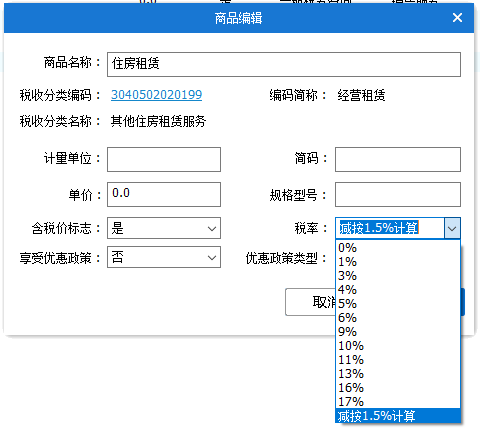Click the 简码 input field
480x431 pixels.
(398, 159)
